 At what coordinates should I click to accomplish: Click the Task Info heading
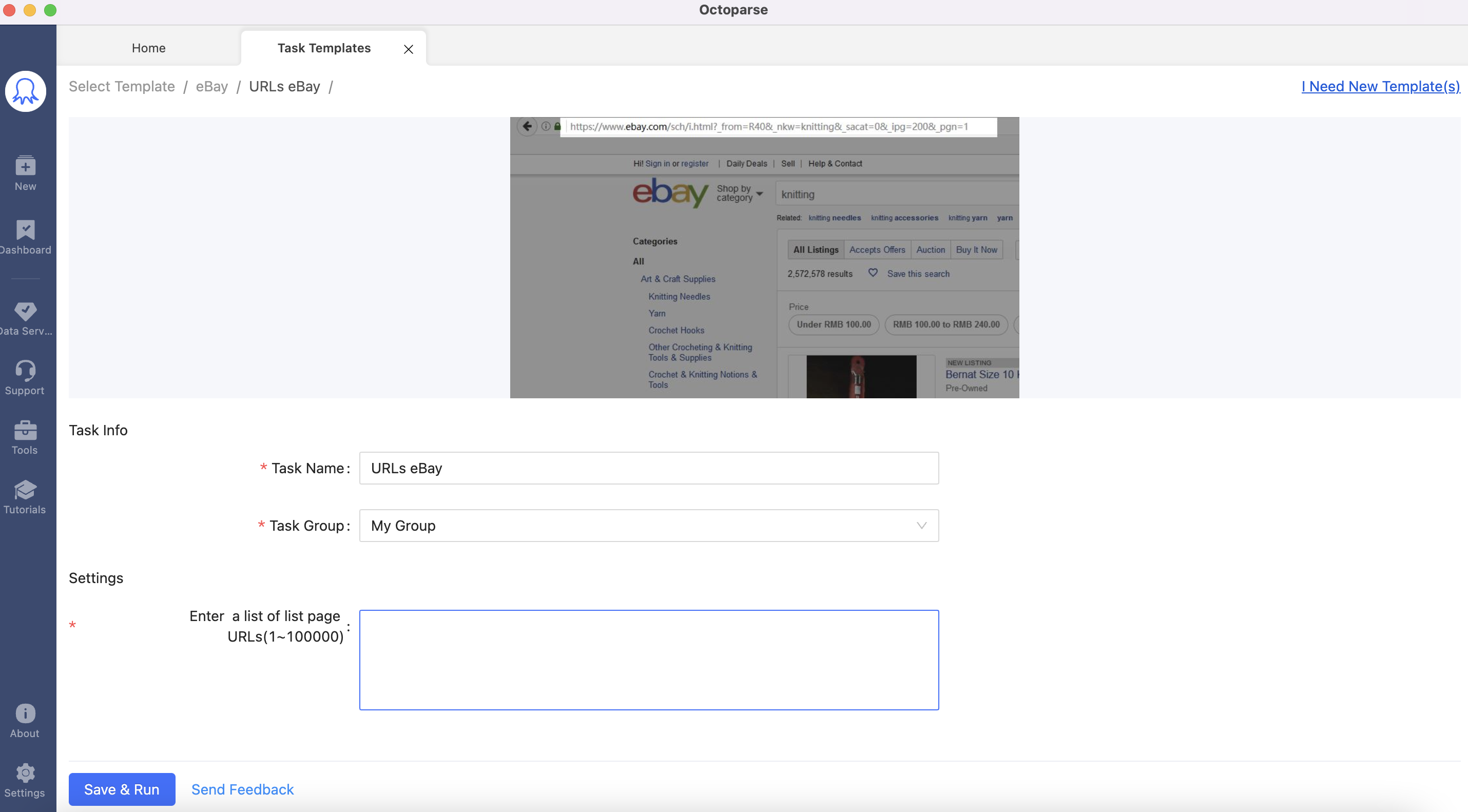pos(98,430)
